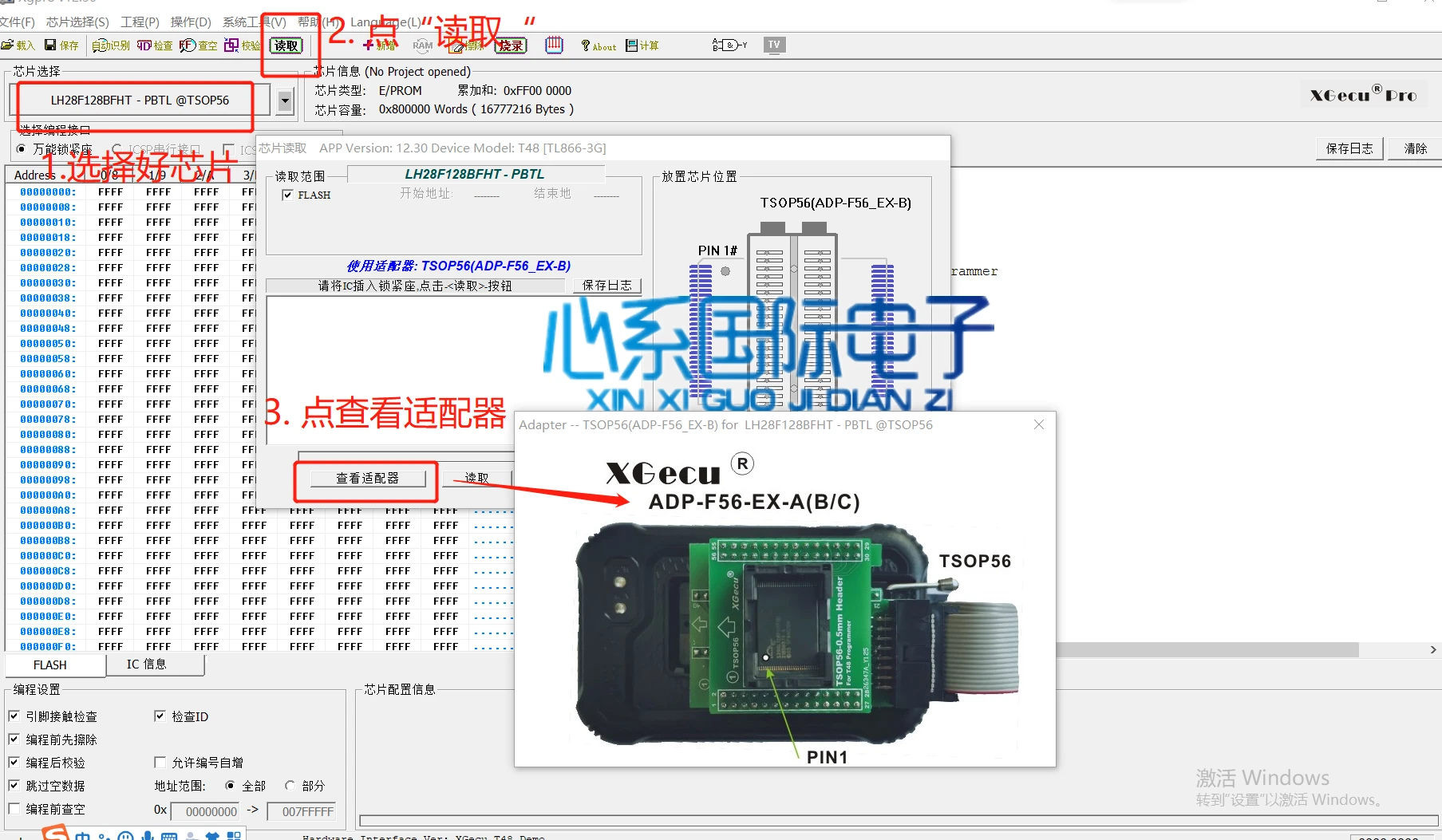The image size is (1442, 840).
Task: Close the Adapter image window
Action: [x=1039, y=424]
